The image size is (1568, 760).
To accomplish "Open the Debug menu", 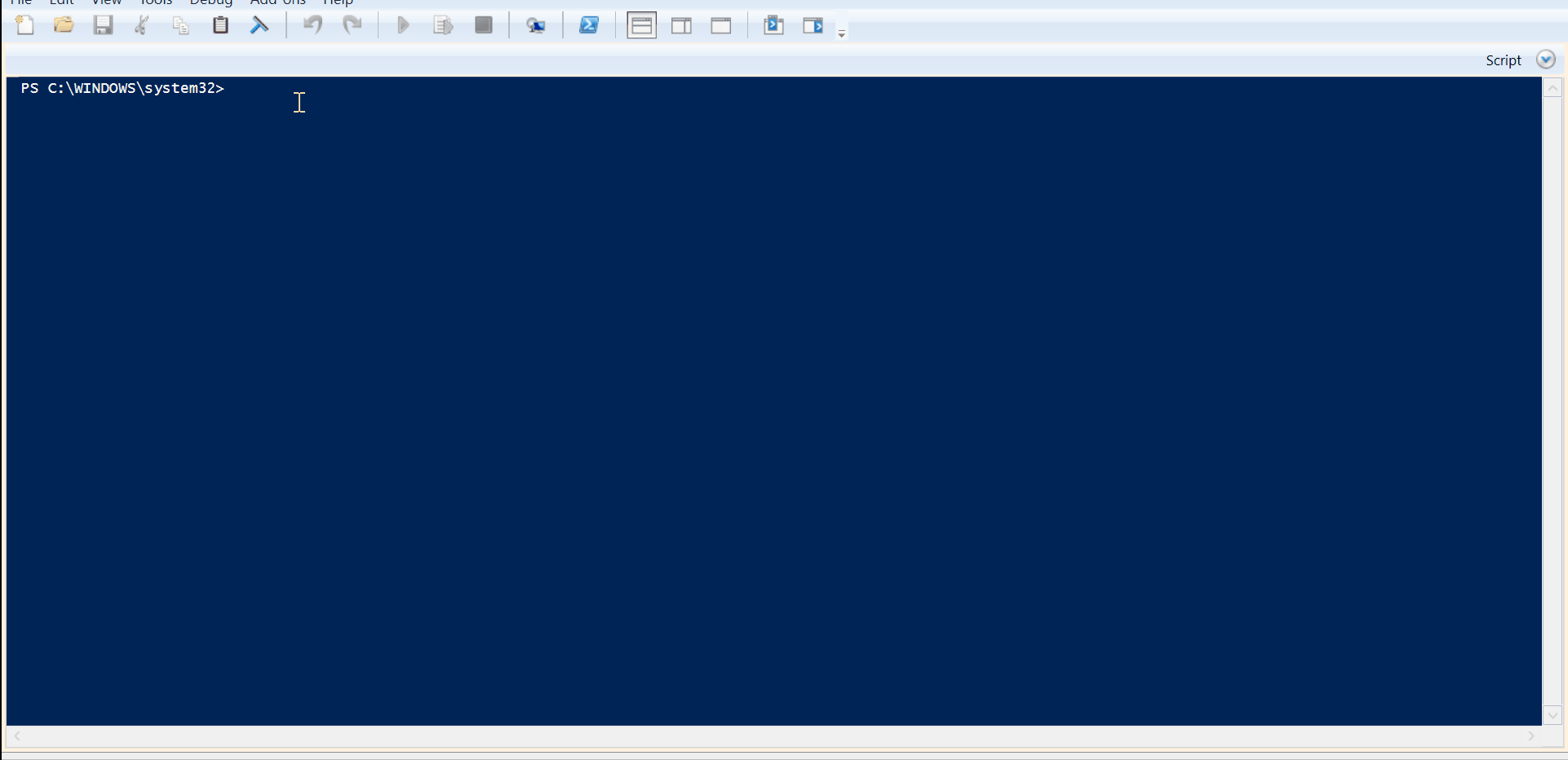I will (210, 3).
